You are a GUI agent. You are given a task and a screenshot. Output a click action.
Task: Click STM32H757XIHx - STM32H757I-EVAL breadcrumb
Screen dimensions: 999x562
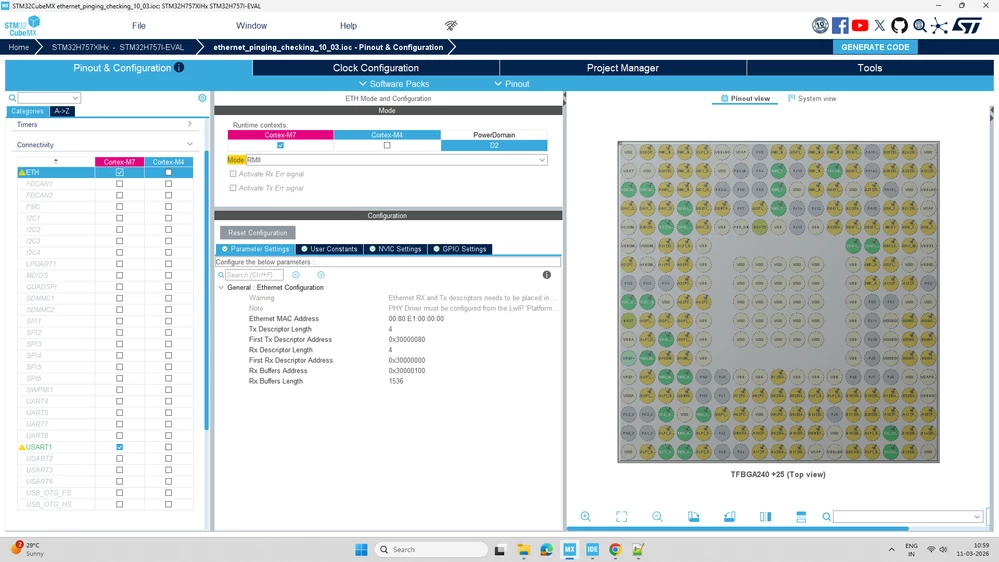pos(118,47)
